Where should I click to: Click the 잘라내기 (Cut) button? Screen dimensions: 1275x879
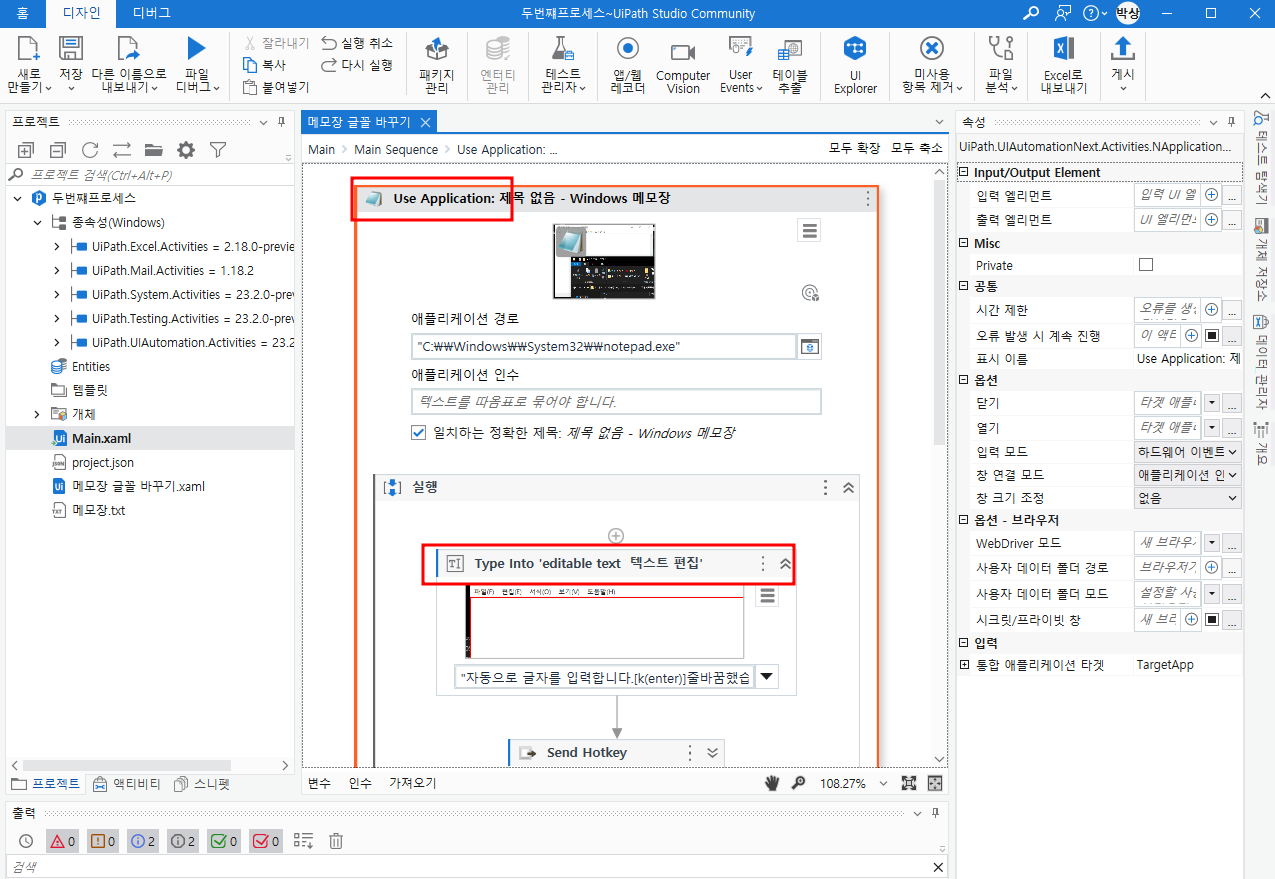(x=276, y=43)
